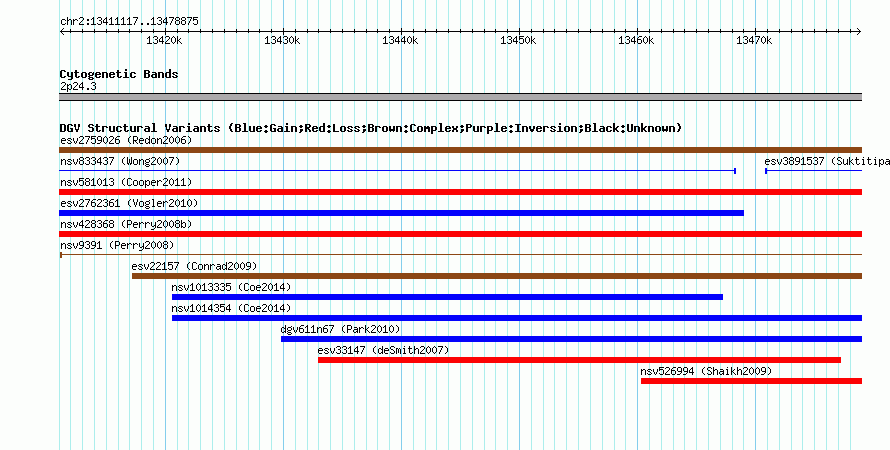Image resolution: width=890 pixels, height=450 pixels.
Task: Click the dgv611n67 (Park2010) label
Action: (x=340, y=329)
